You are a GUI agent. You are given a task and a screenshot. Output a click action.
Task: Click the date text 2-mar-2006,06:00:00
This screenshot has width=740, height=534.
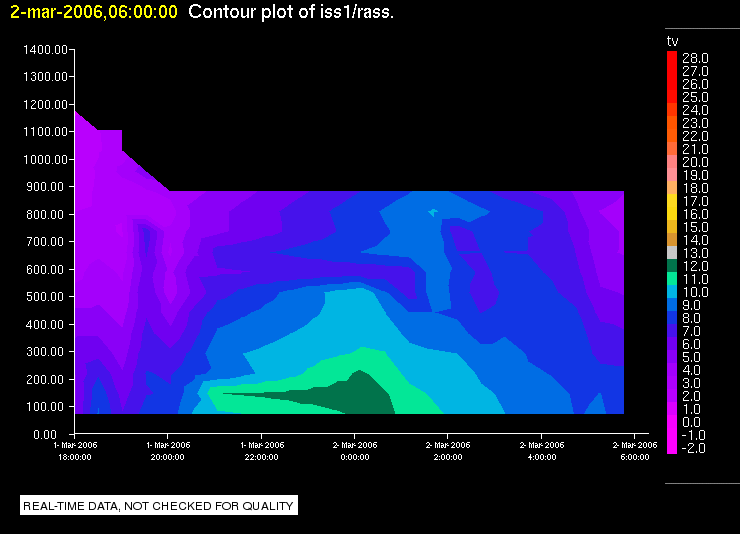click(x=94, y=12)
